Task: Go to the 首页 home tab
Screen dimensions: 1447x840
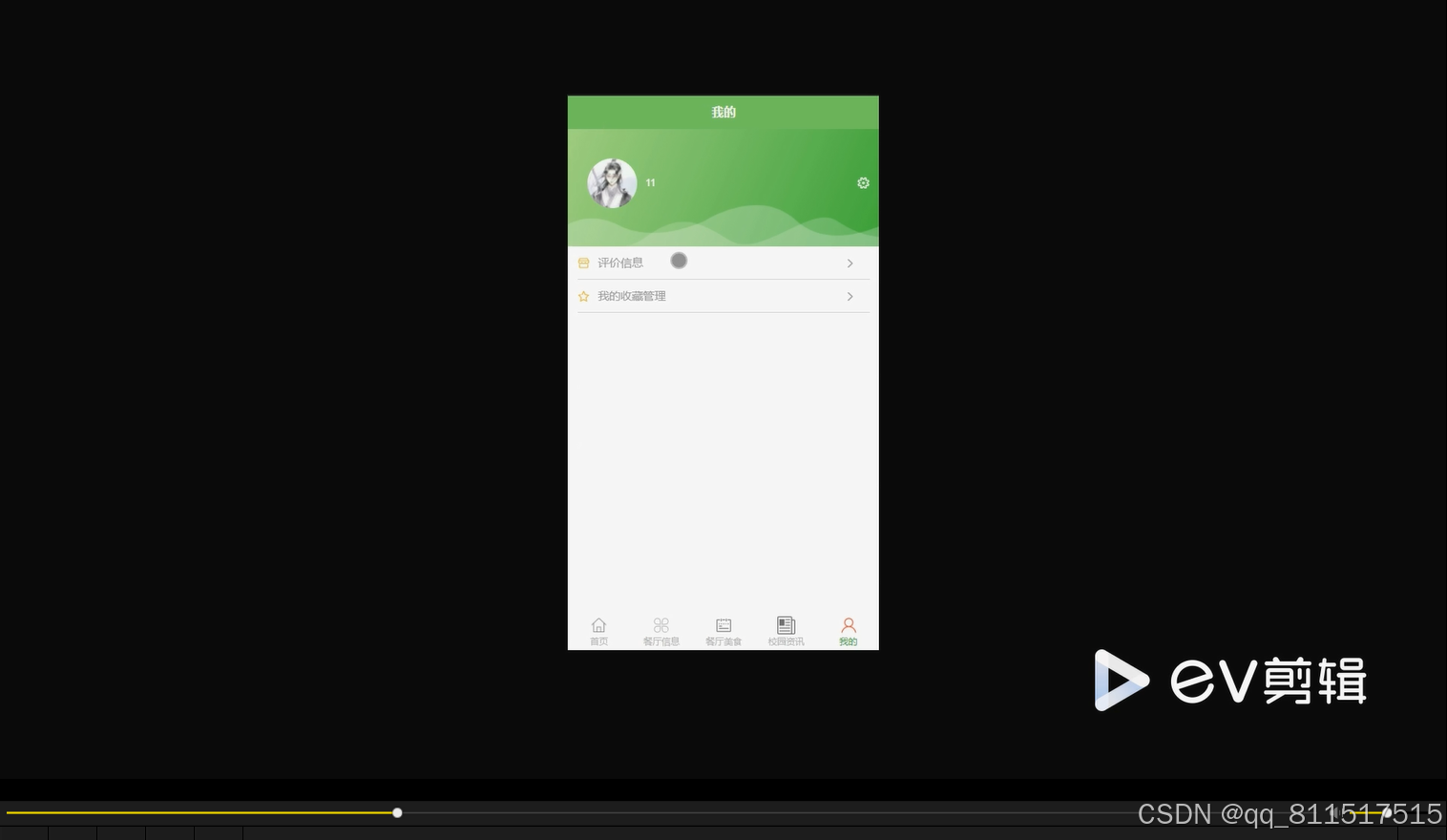Action: (x=598, y=632)
